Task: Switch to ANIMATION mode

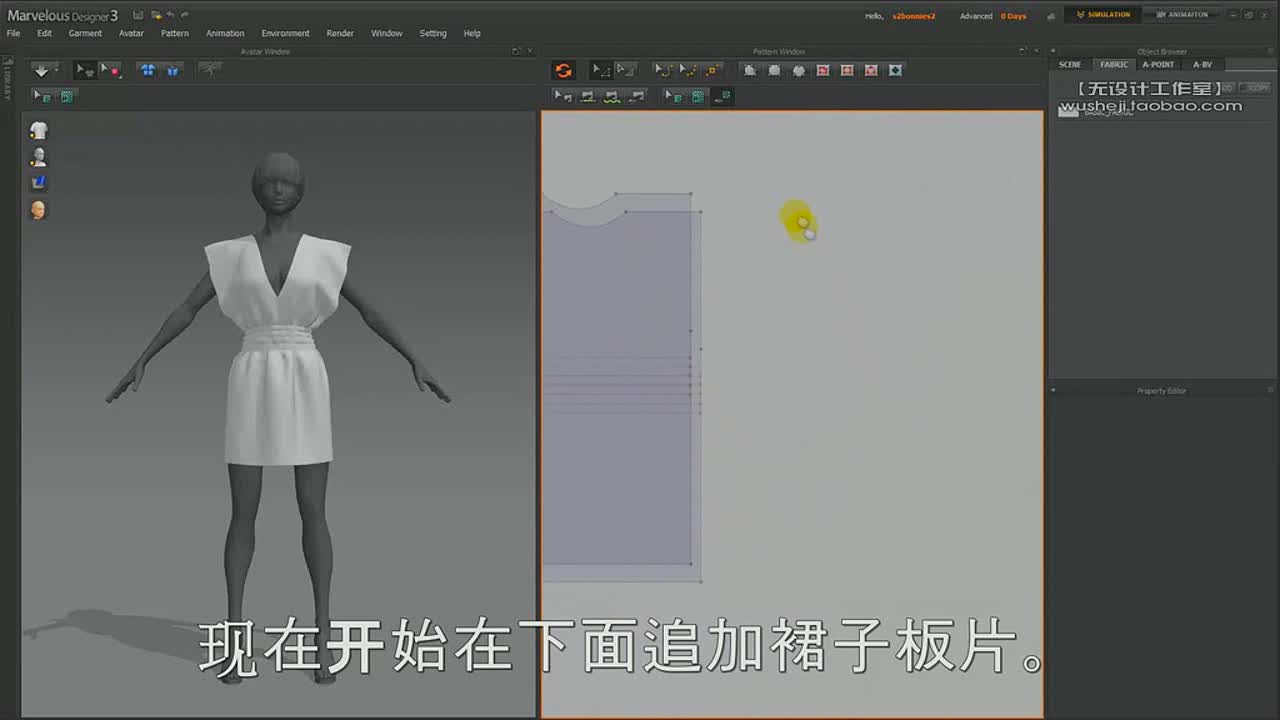Action: tap(1182, 15)
